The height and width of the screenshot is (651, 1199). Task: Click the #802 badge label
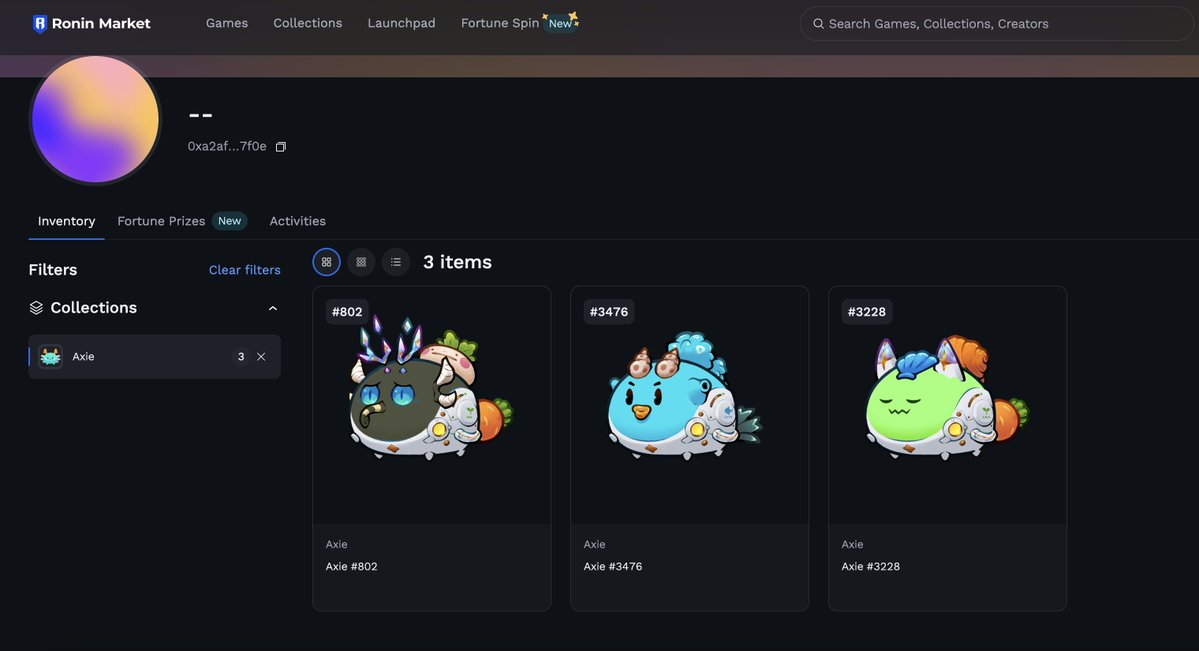(347, 312)
